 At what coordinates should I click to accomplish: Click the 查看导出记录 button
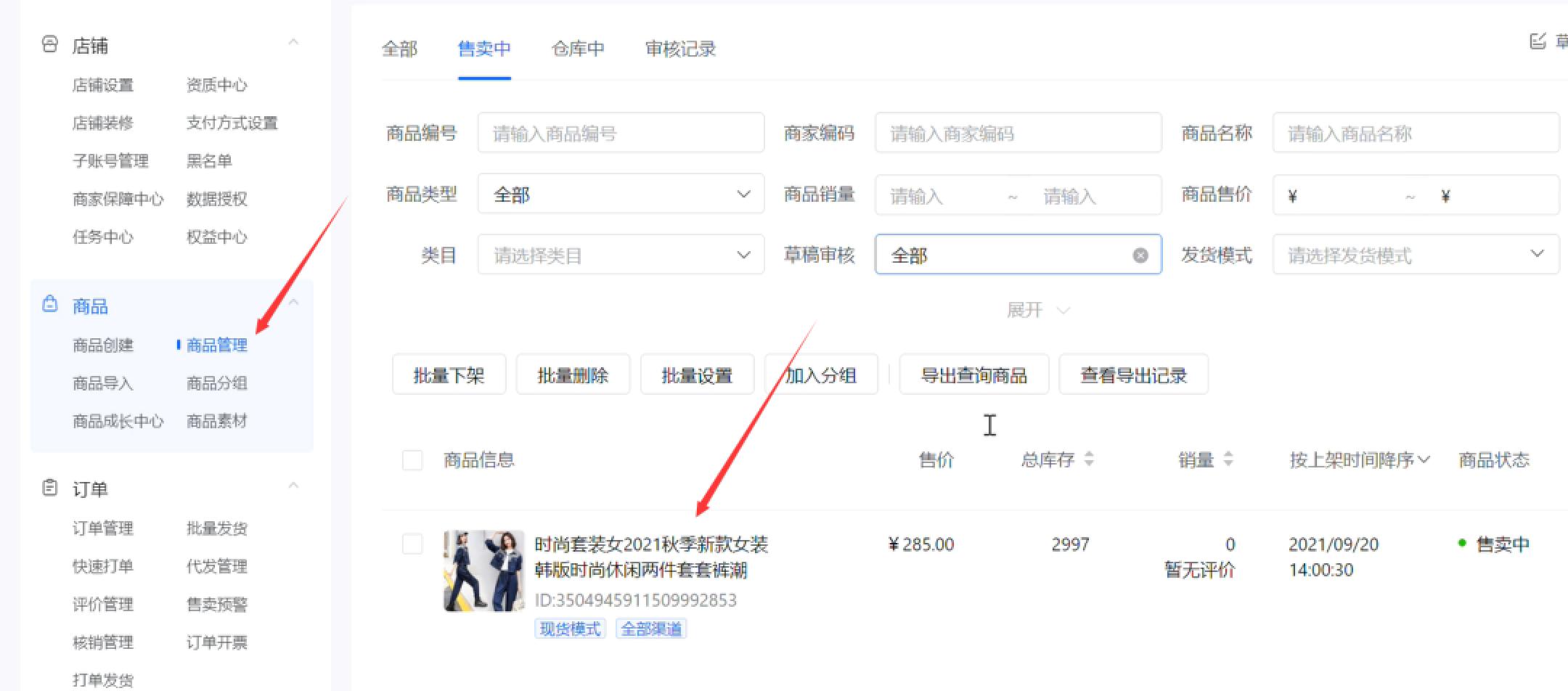tap(1134, 375)
